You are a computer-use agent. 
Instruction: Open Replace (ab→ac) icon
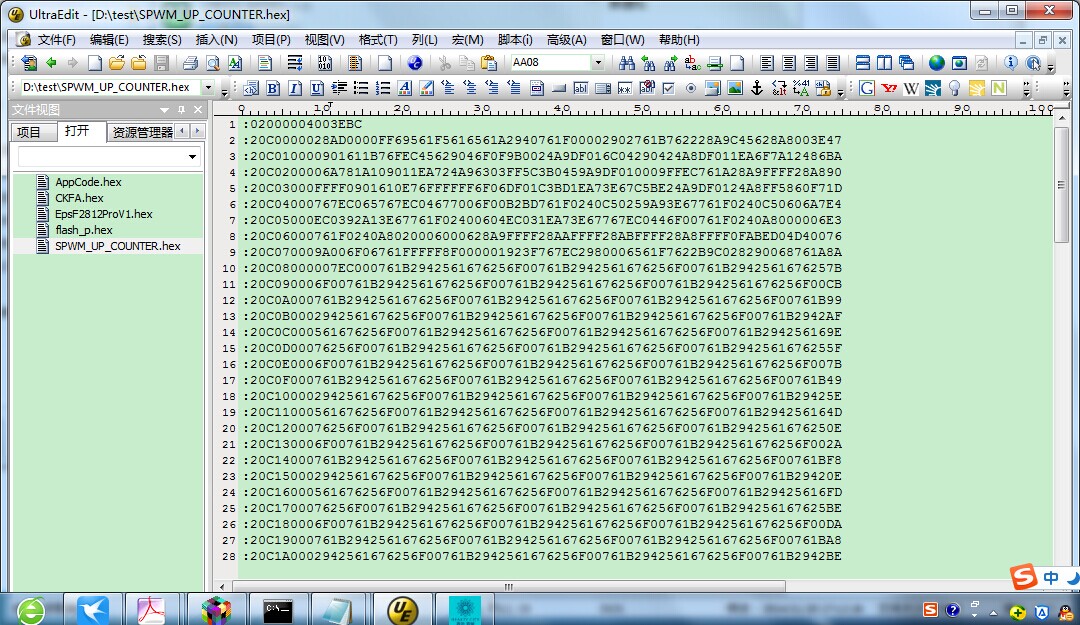tap(692, 63)
